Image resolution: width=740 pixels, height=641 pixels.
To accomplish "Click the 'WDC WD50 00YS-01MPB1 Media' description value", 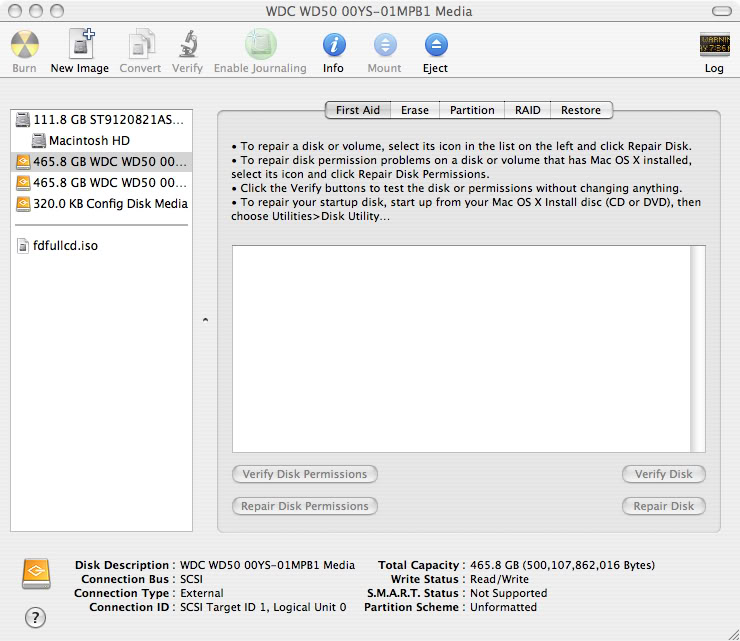I will point(268,565).
